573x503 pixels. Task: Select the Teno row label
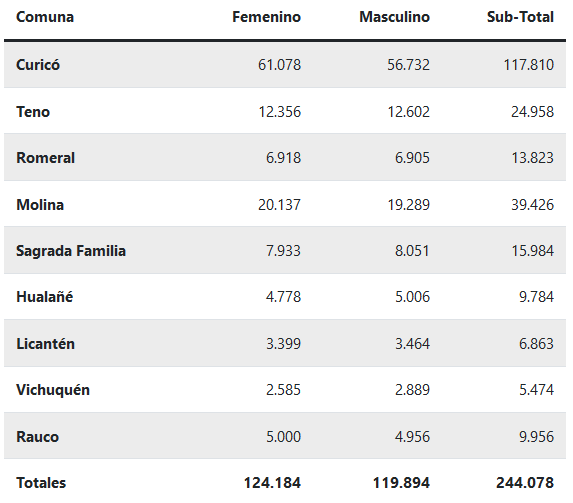33,111
